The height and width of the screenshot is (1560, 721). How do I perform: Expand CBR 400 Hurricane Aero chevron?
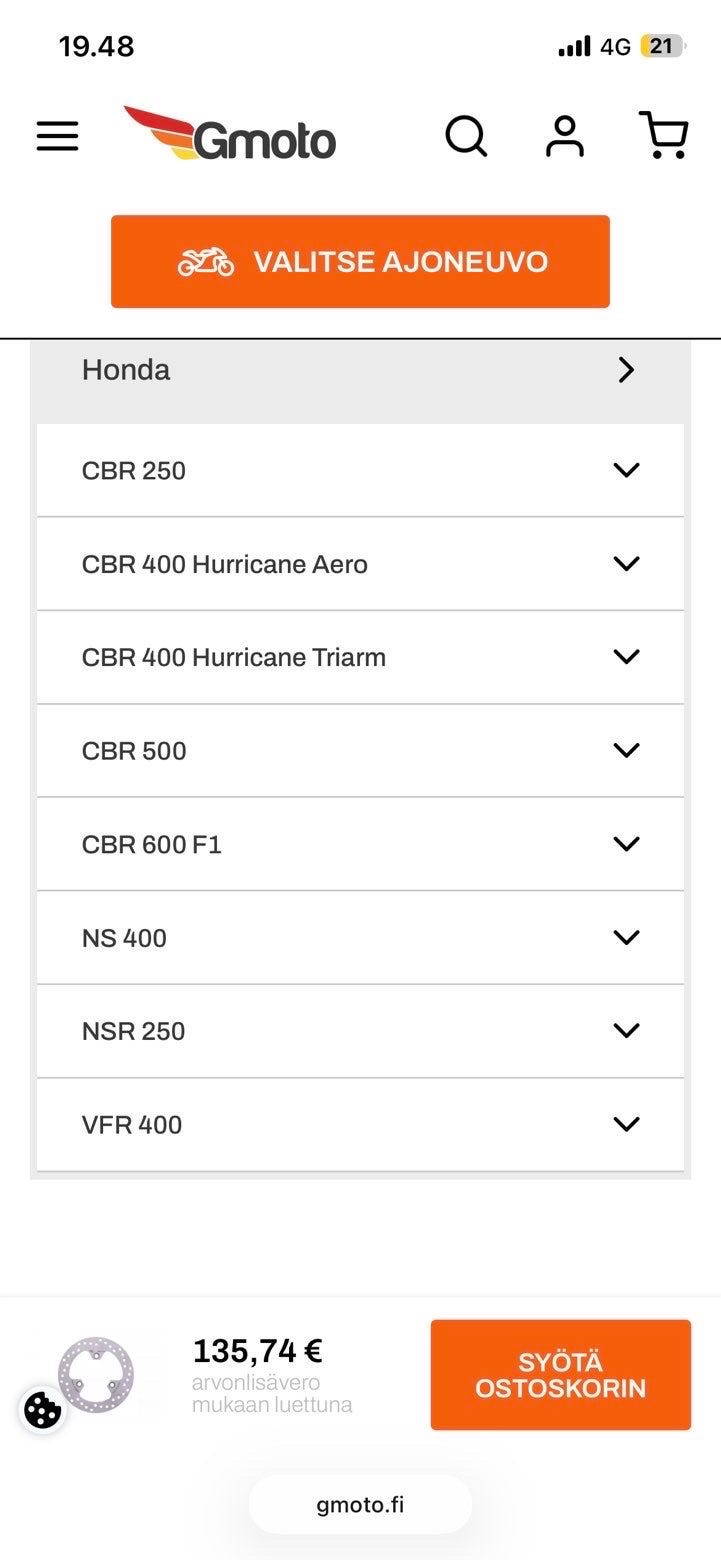(x=626, y=564)
